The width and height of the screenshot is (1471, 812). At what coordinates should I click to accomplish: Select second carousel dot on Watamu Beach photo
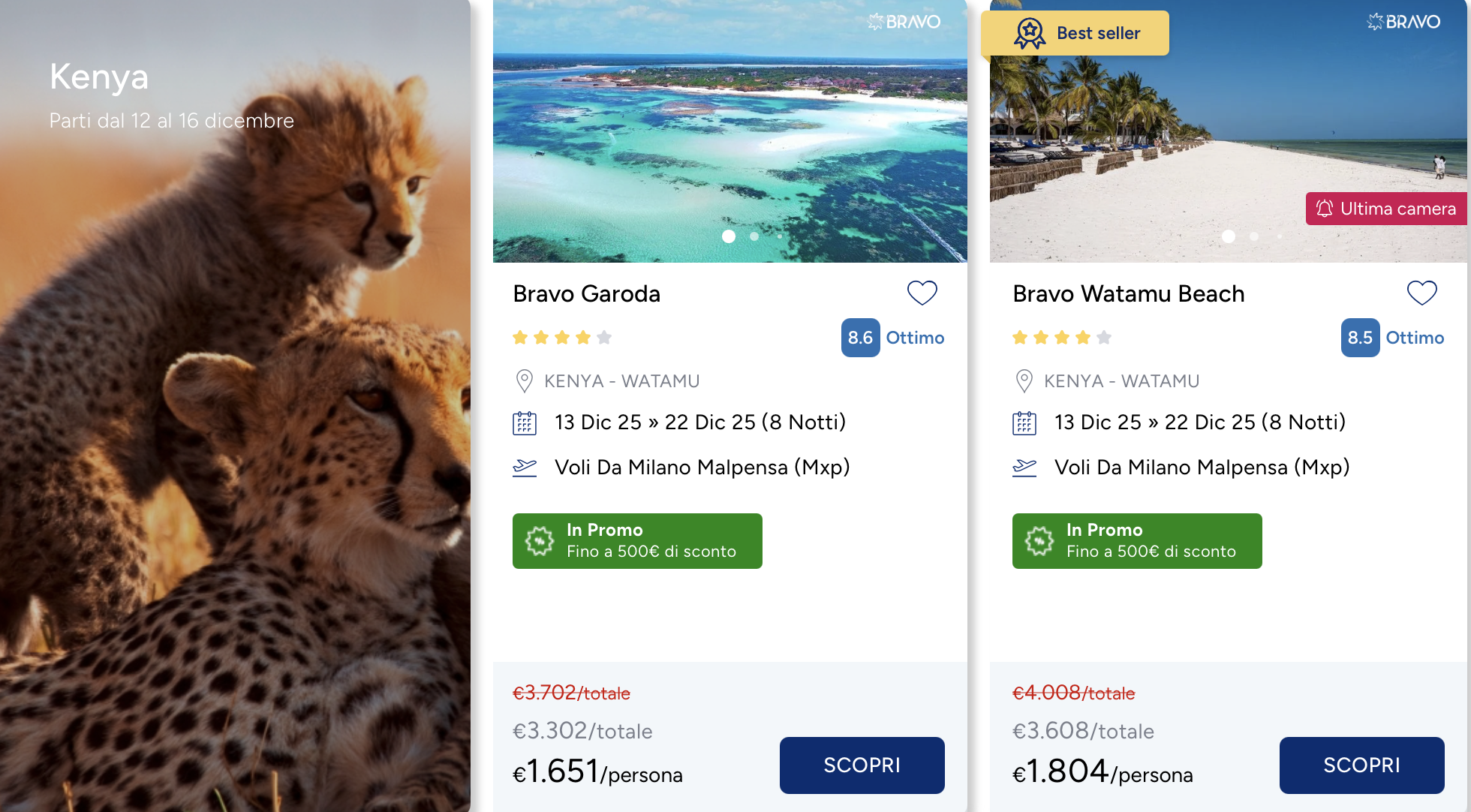click(x=1254, y=236)
